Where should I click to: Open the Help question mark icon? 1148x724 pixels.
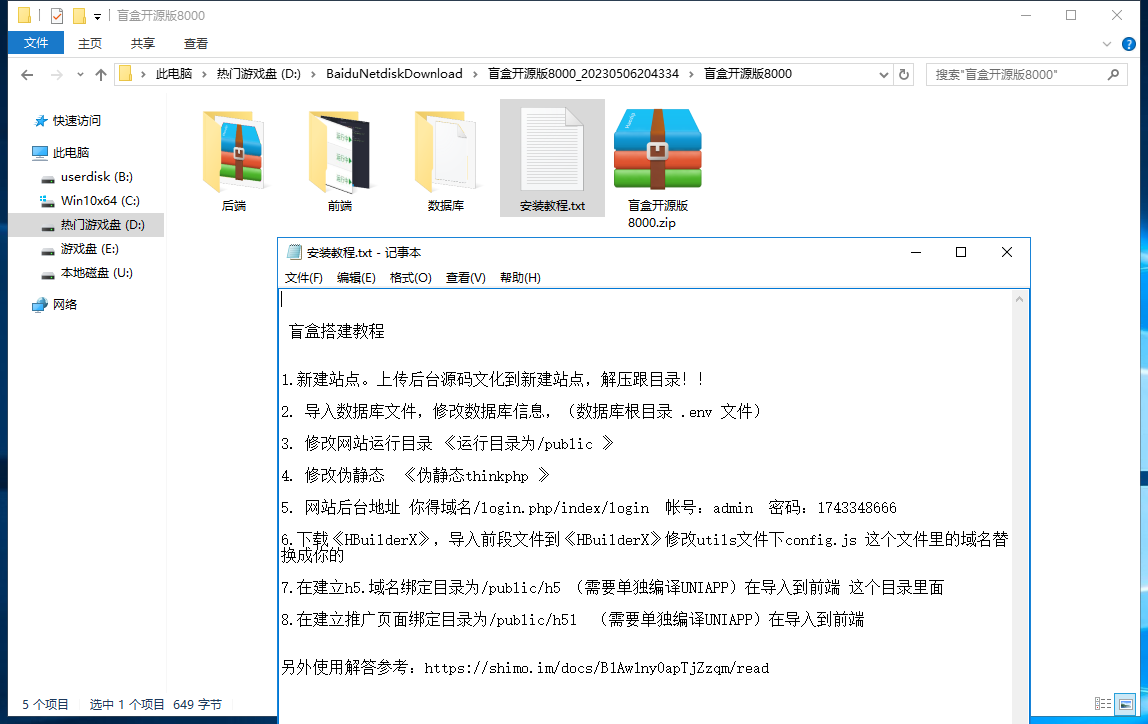pos(1129,44)
